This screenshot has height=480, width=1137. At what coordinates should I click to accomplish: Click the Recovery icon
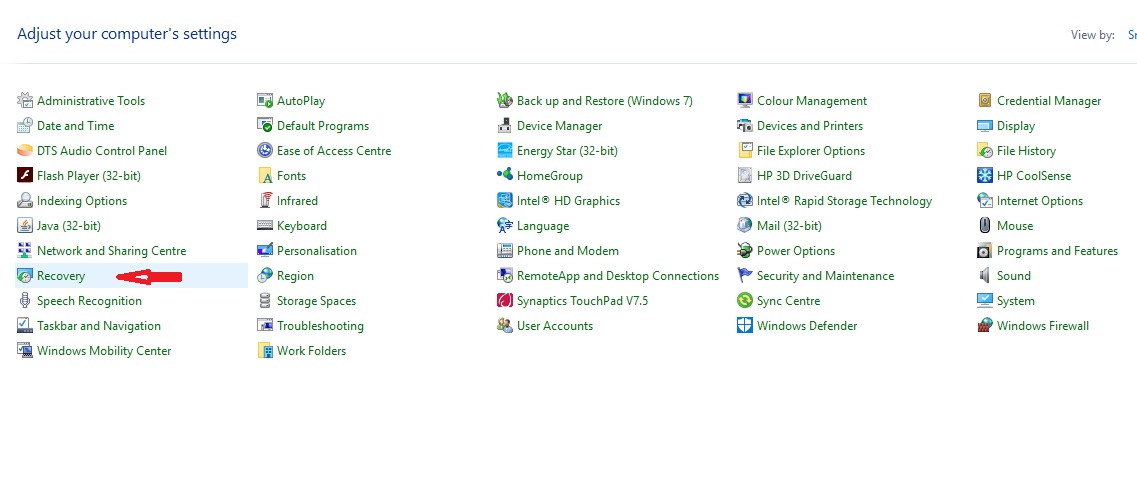25,276
